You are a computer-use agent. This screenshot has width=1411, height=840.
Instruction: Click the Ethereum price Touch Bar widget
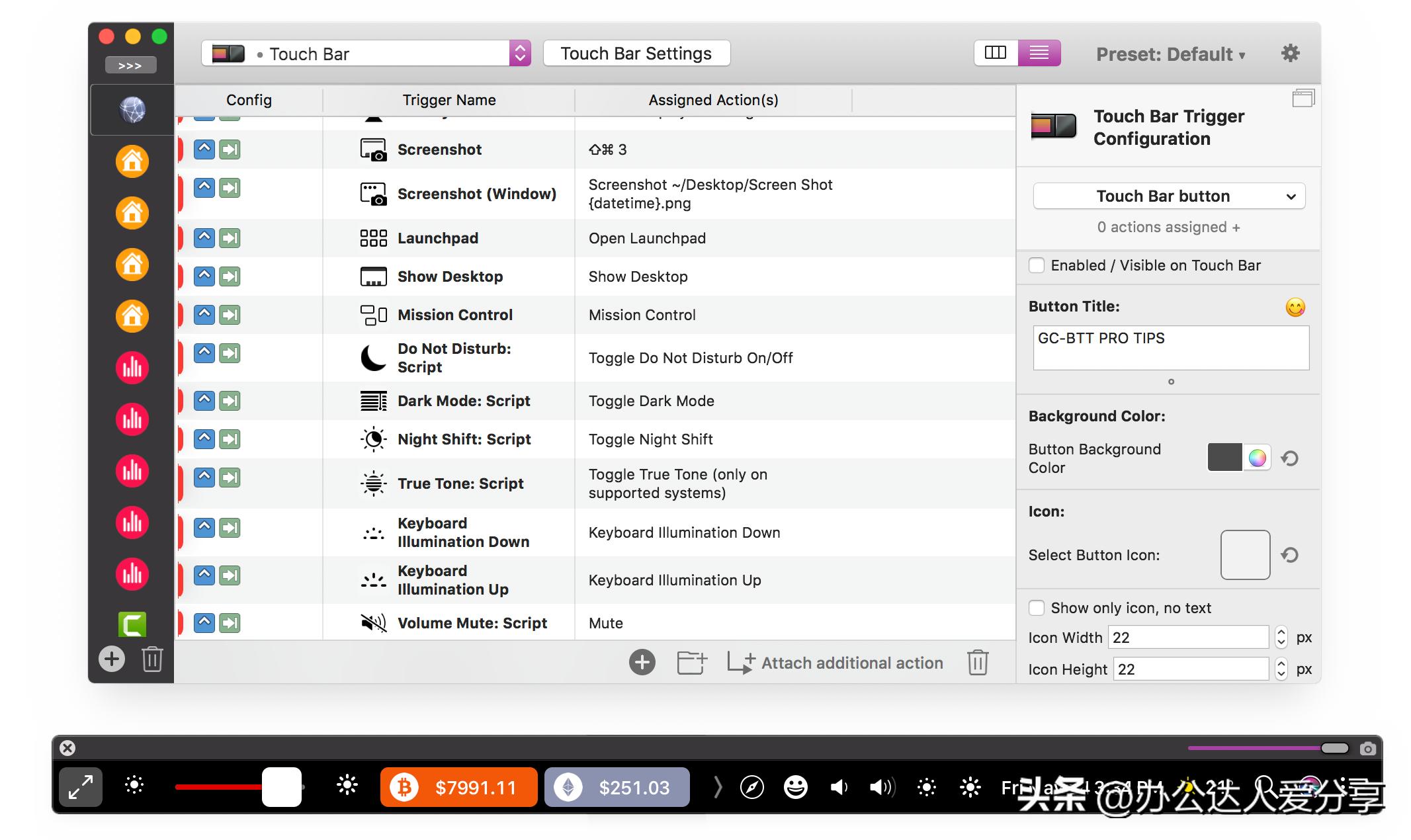tap(617, 787)
